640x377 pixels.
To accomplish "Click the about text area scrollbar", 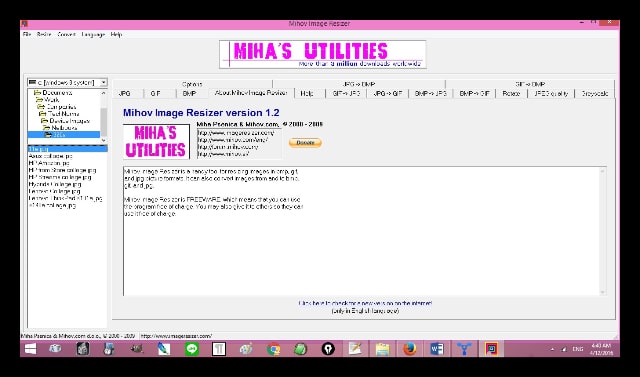I will 602,231.
